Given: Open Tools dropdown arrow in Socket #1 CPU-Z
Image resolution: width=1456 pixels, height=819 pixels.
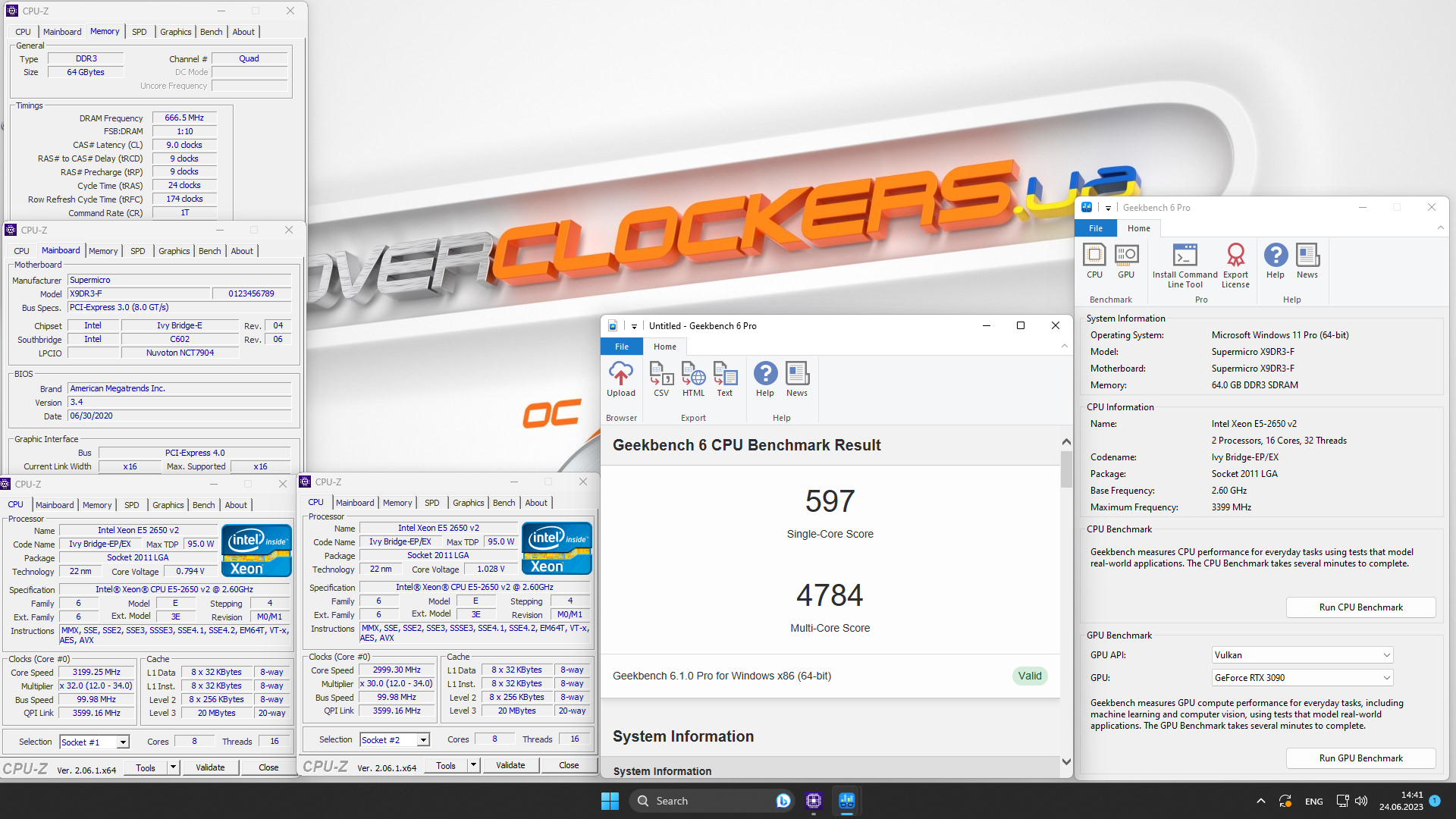Looking at the screenshot, I should click(173, 767).
